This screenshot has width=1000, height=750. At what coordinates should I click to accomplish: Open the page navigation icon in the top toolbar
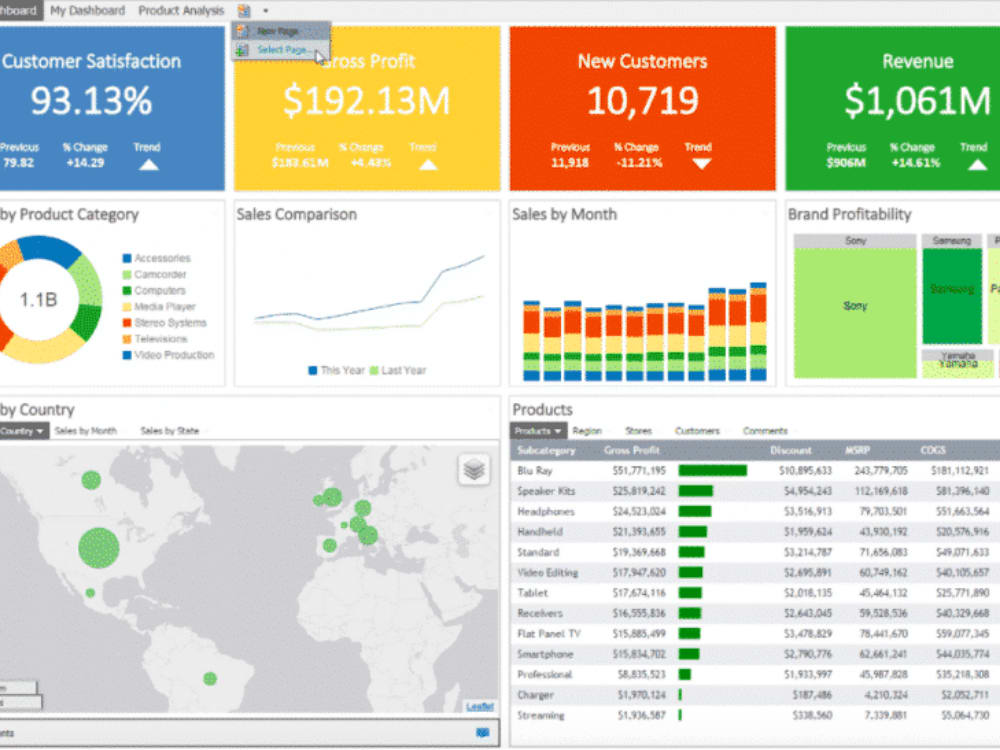click(243, 9)
